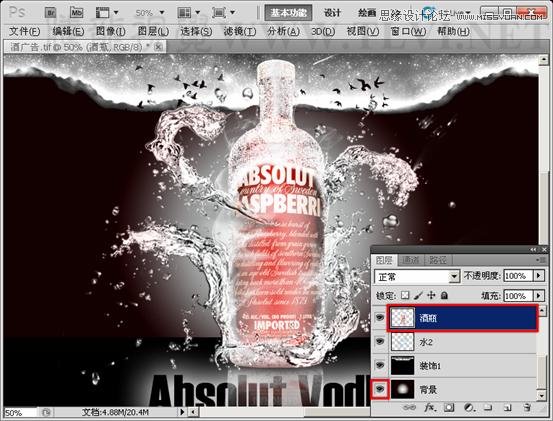Viewport: 553px width, 421px height.
Task: Open the 窗口(W) menu
Action: (408, 31)
